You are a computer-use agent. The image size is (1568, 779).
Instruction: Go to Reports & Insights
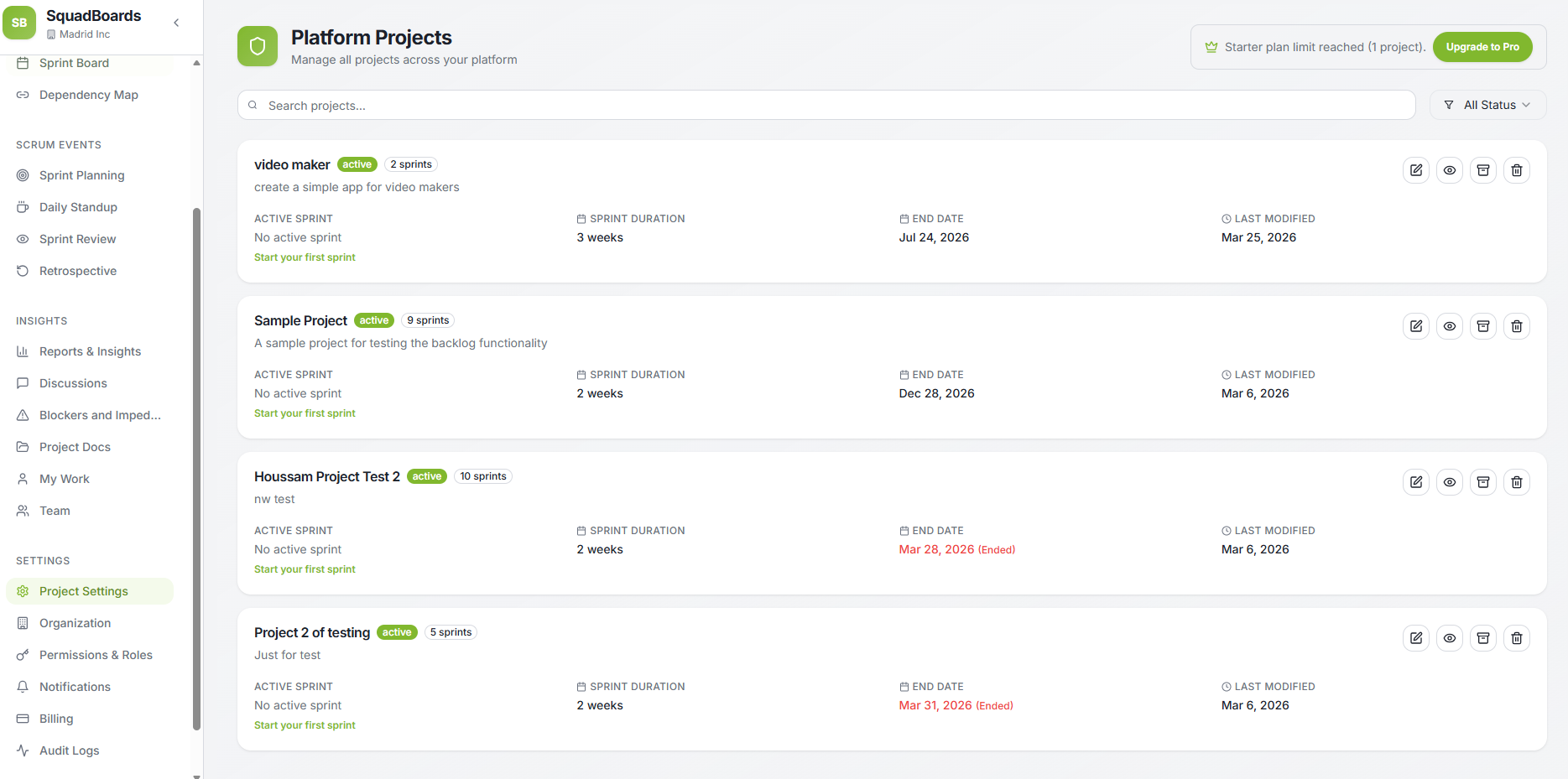[90, 351]
